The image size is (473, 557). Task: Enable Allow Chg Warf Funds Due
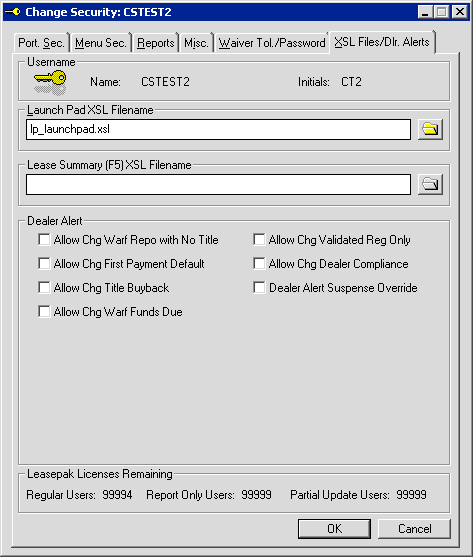click(44, 312)
